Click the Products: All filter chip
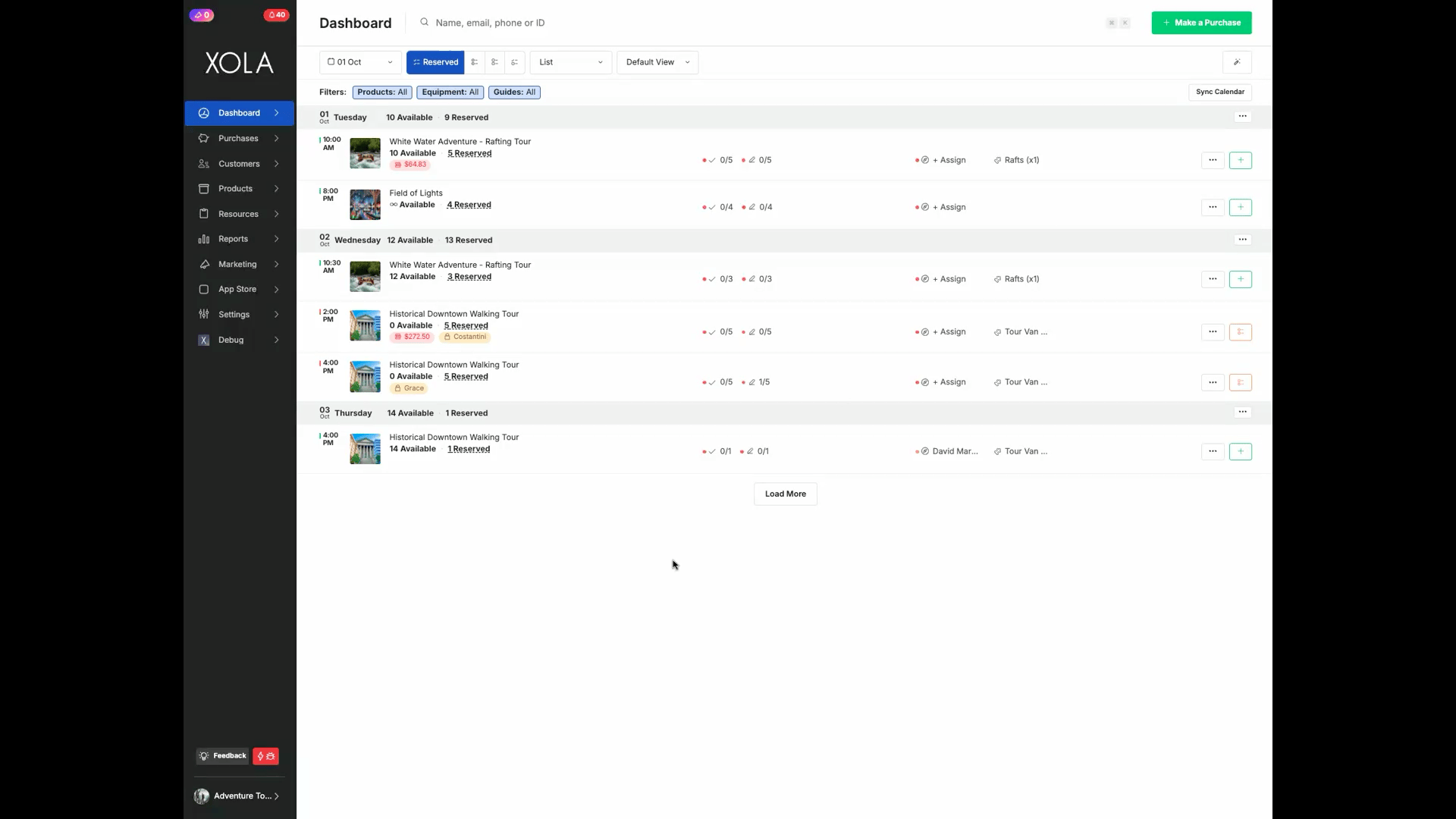This screenshot has width=1456, height=819. coord(382,93)
